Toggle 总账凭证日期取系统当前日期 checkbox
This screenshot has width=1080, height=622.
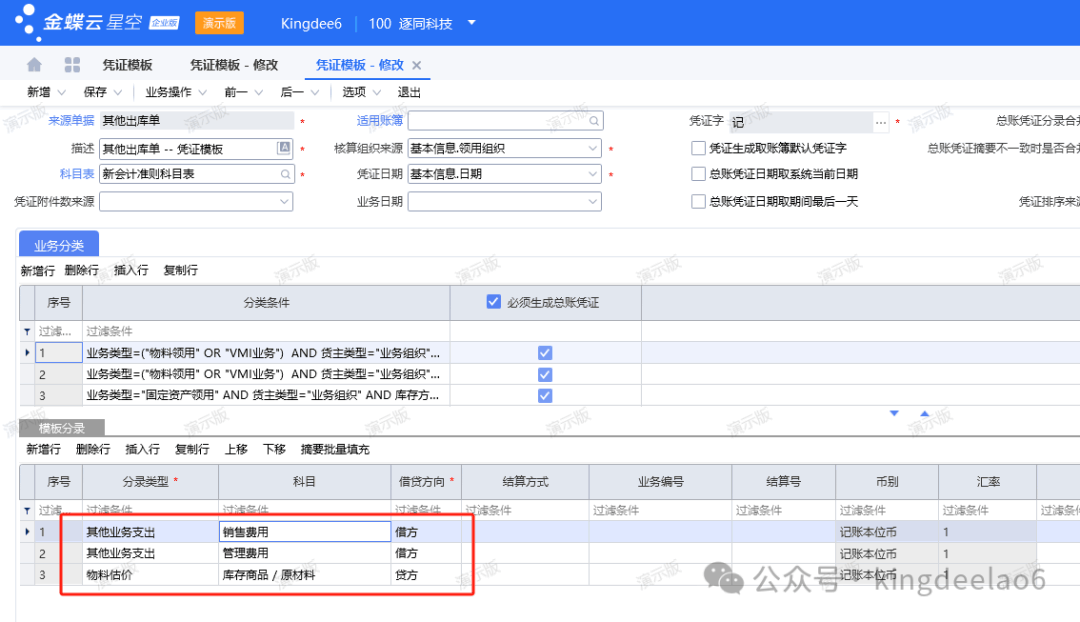point(699,174)
